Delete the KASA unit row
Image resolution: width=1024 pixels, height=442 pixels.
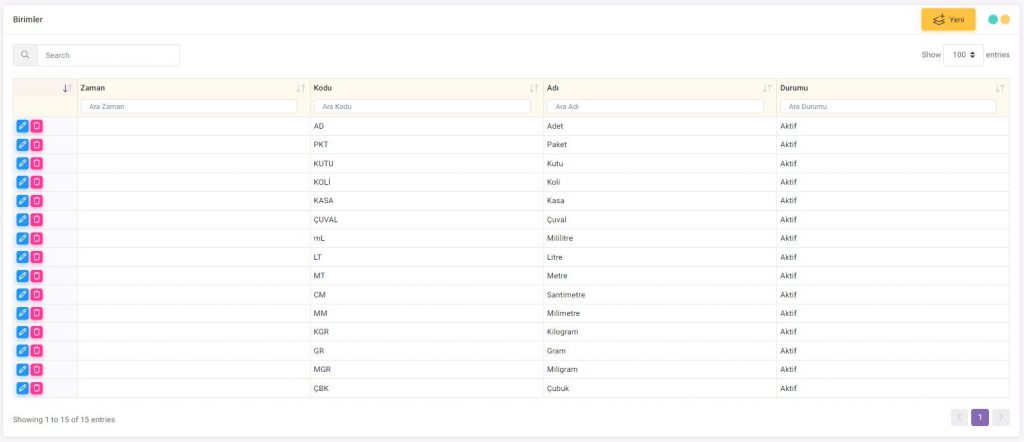pos(37,200)
